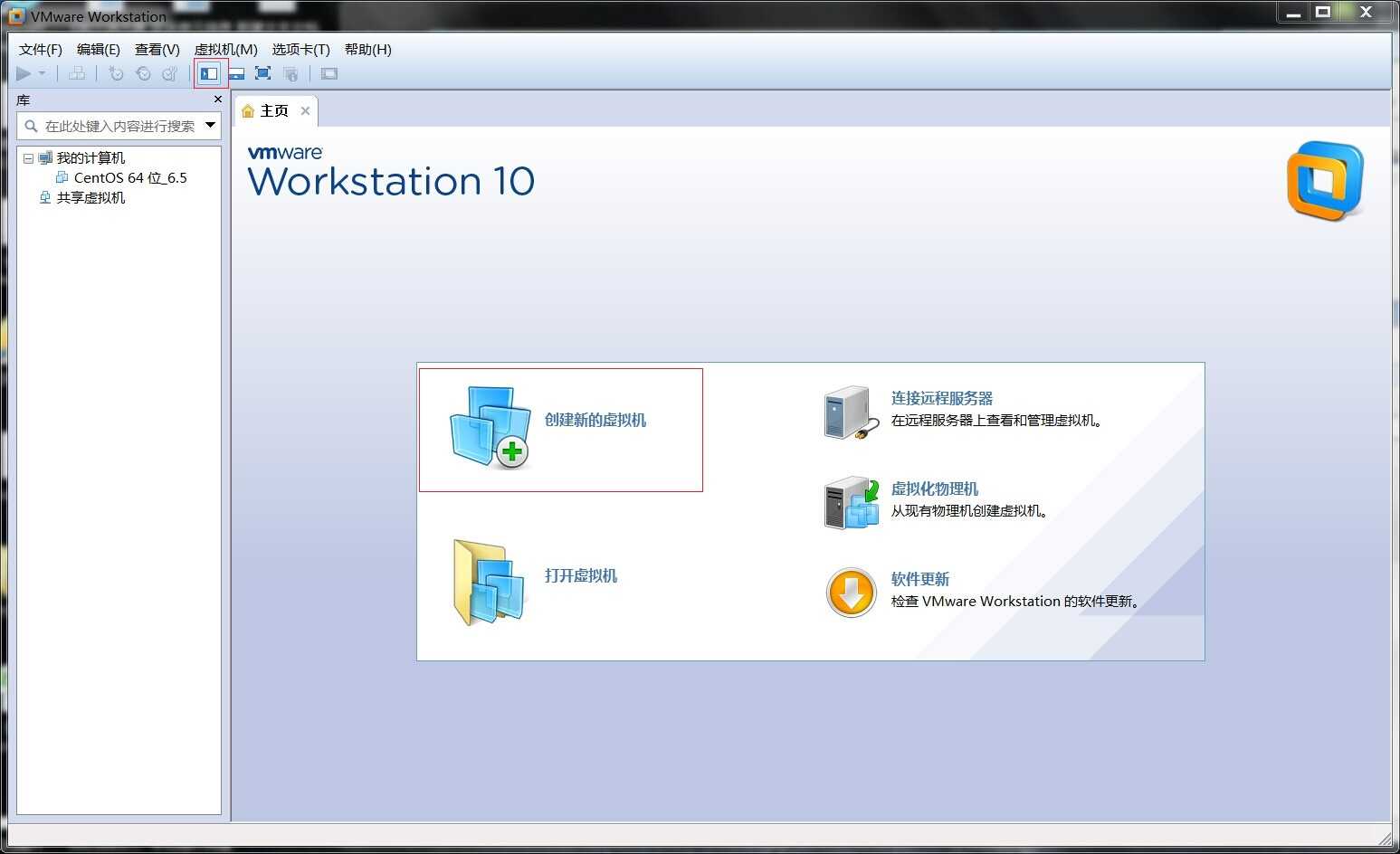
Task: Select 我的计算机 in the library tree
Action: pyautogui.click(x=90, y=157)
